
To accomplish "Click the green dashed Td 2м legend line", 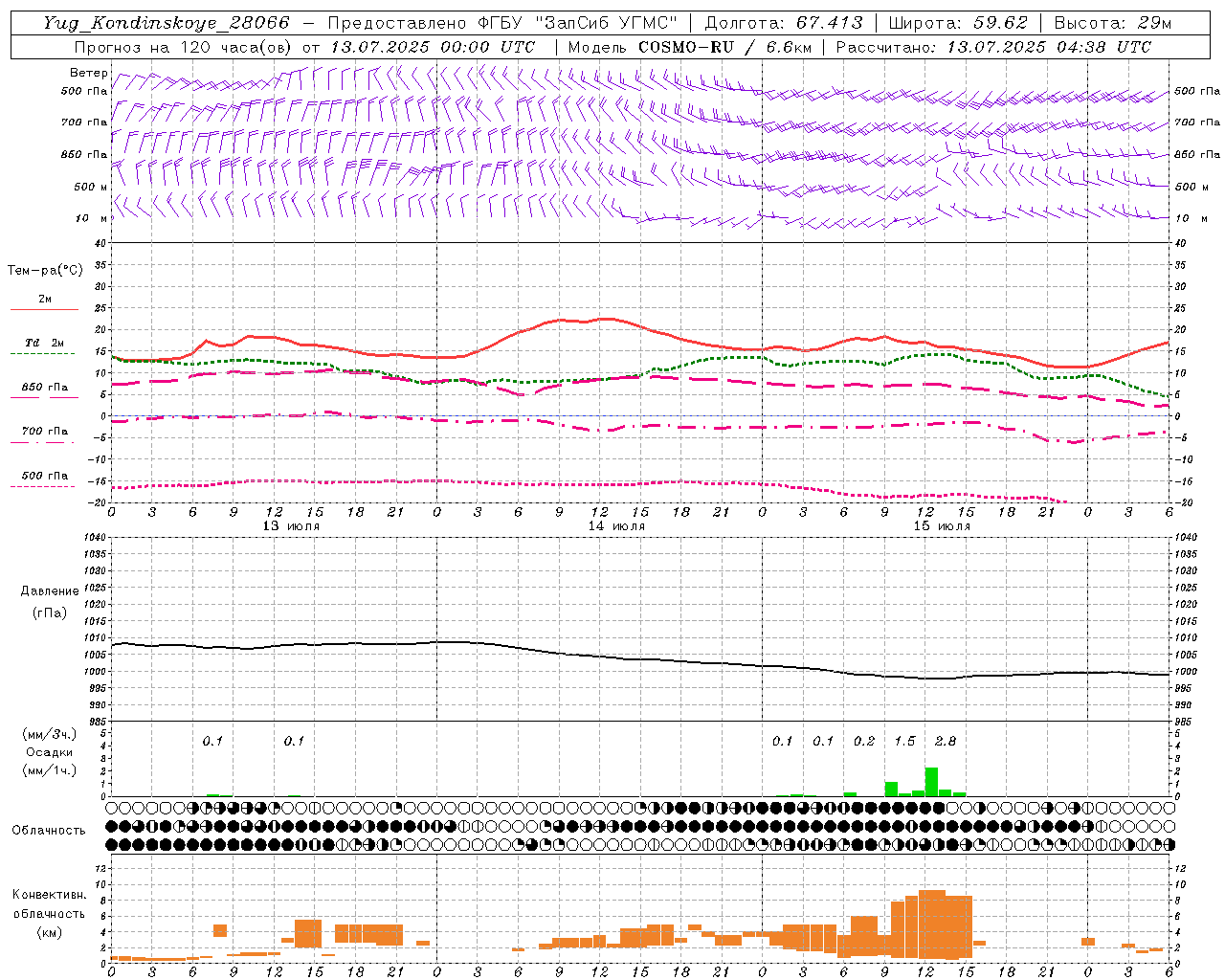I will tap(43, 353).
